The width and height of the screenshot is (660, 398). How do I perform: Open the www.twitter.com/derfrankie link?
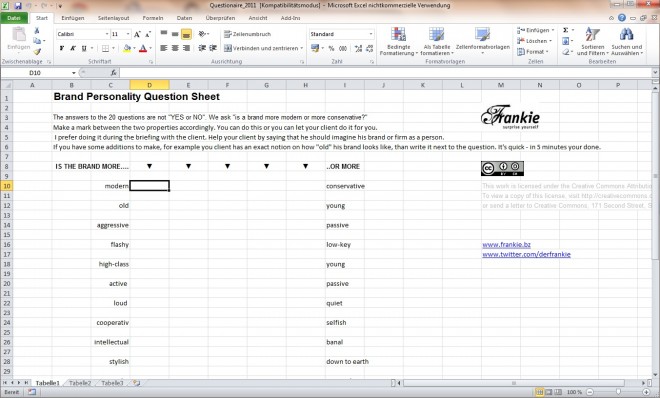pos(526,254)
